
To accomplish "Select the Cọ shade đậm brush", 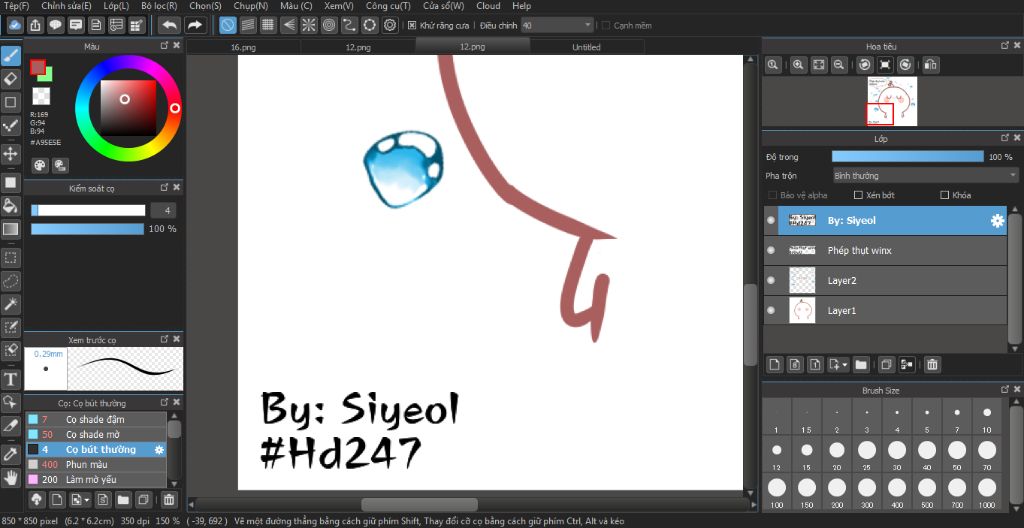I will (x=96, y=419).
